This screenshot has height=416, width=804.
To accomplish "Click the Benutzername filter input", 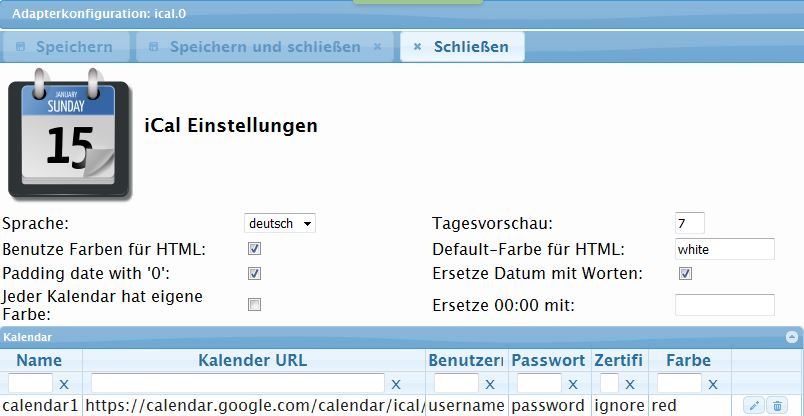I will (456, 384).
